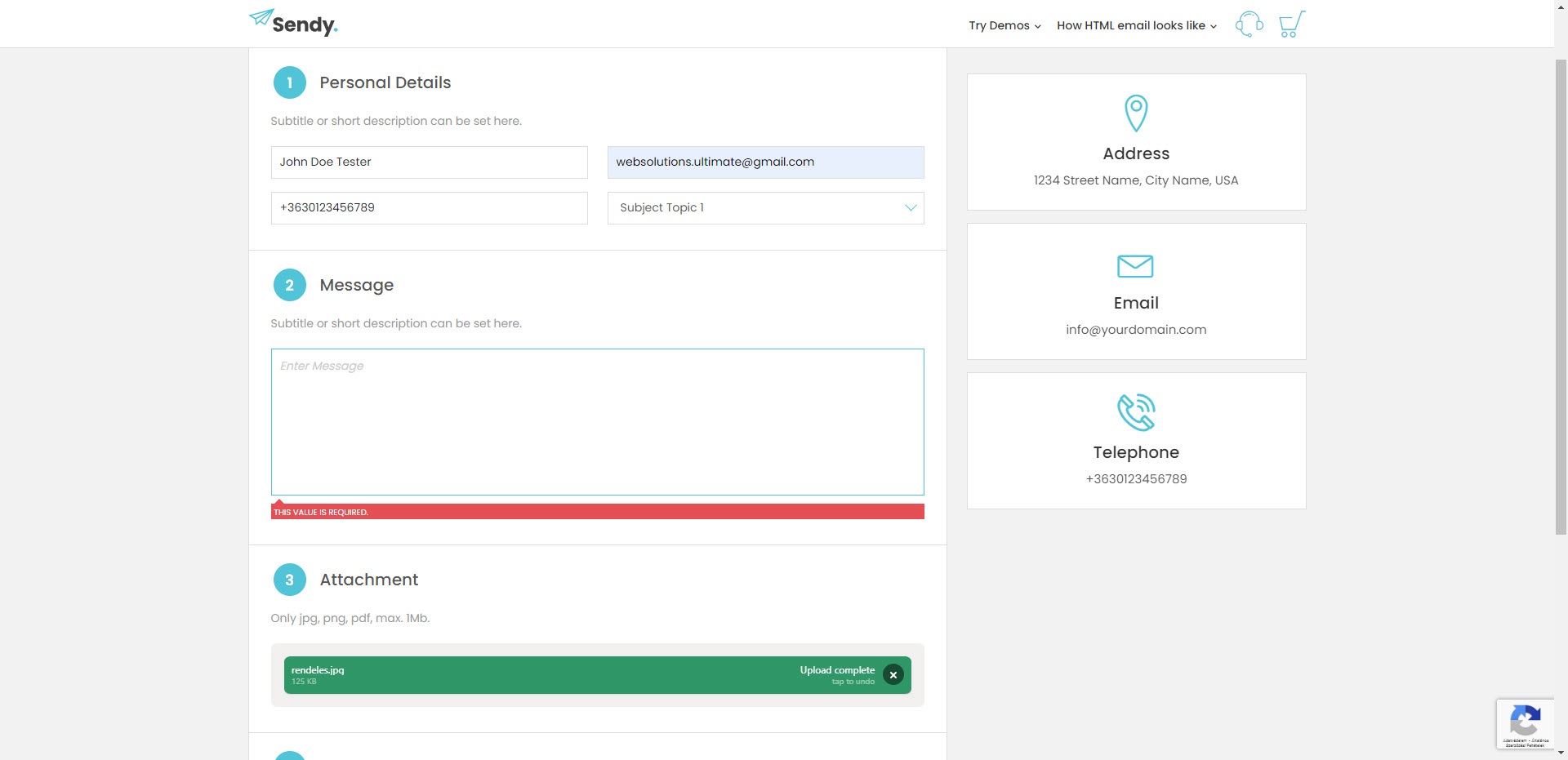Click the Email card title
1568x760 pixels.
pyautogui.click(x=1136, y=303)
